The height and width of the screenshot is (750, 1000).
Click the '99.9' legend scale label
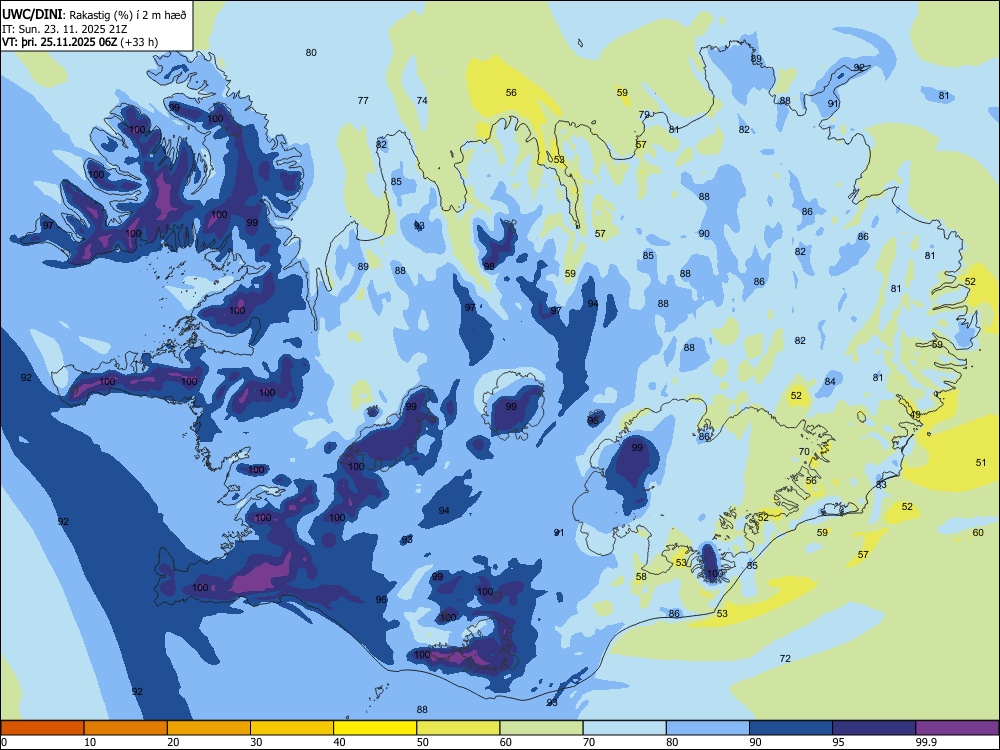tap(925, 742)
